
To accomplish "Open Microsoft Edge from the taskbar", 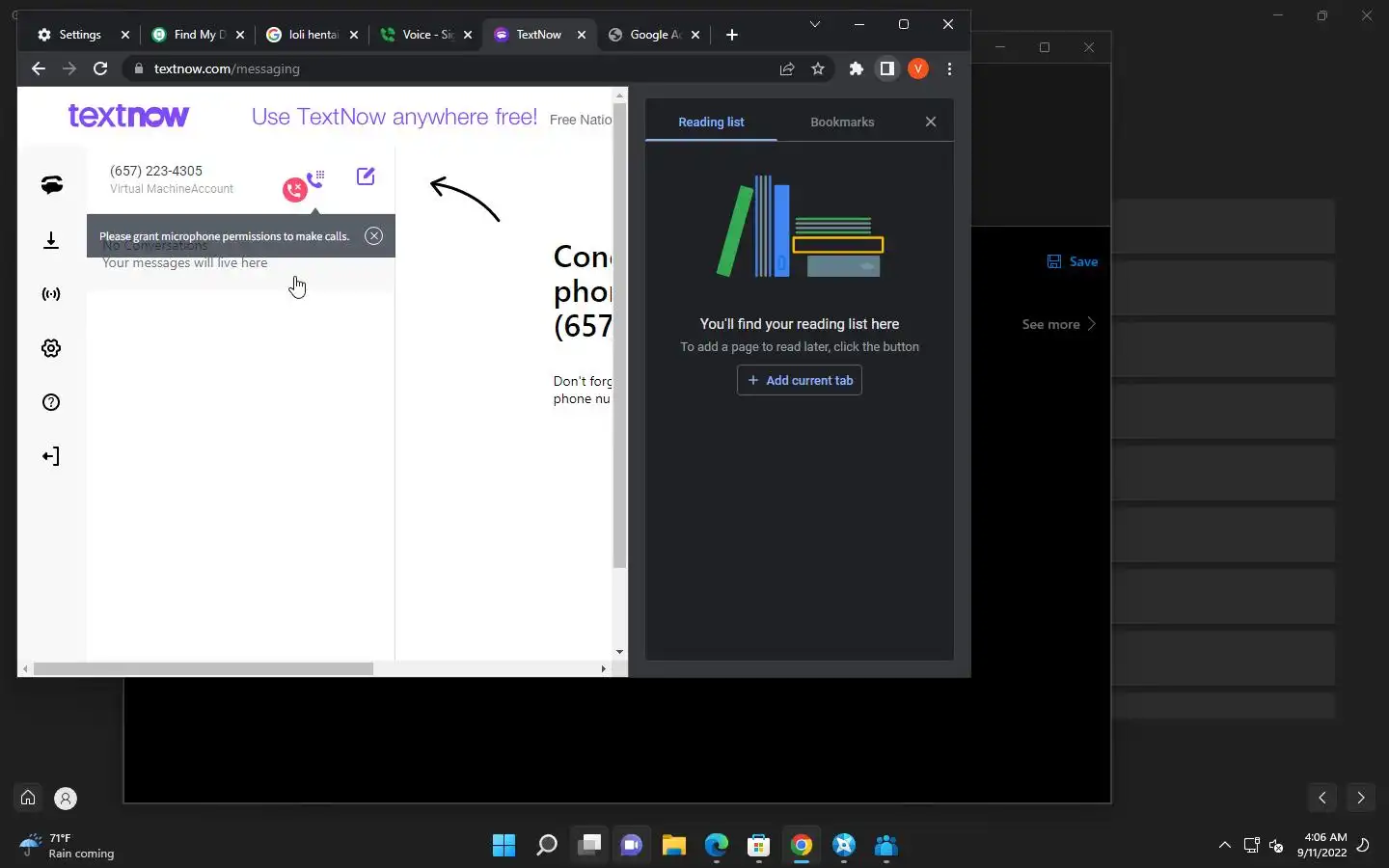I will [x=717, y=846].
